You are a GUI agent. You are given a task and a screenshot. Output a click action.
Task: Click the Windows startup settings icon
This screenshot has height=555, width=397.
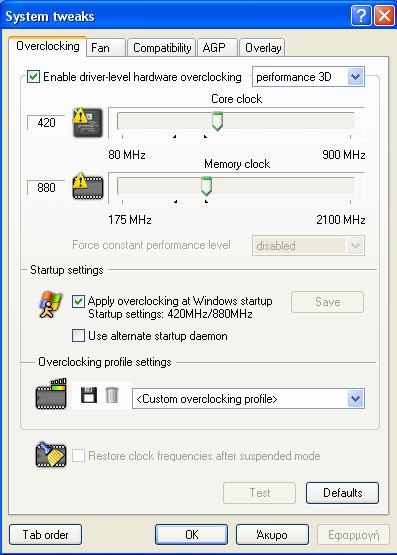pos(51,305)
